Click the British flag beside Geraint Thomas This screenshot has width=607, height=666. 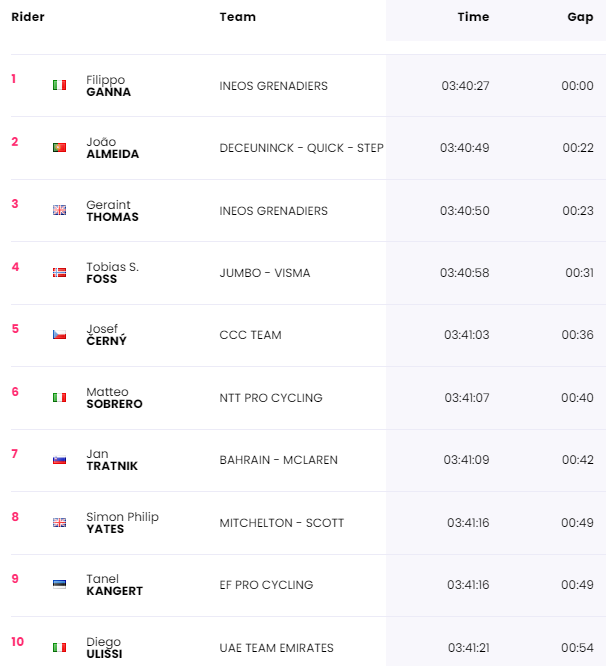(x=59, y=211)
